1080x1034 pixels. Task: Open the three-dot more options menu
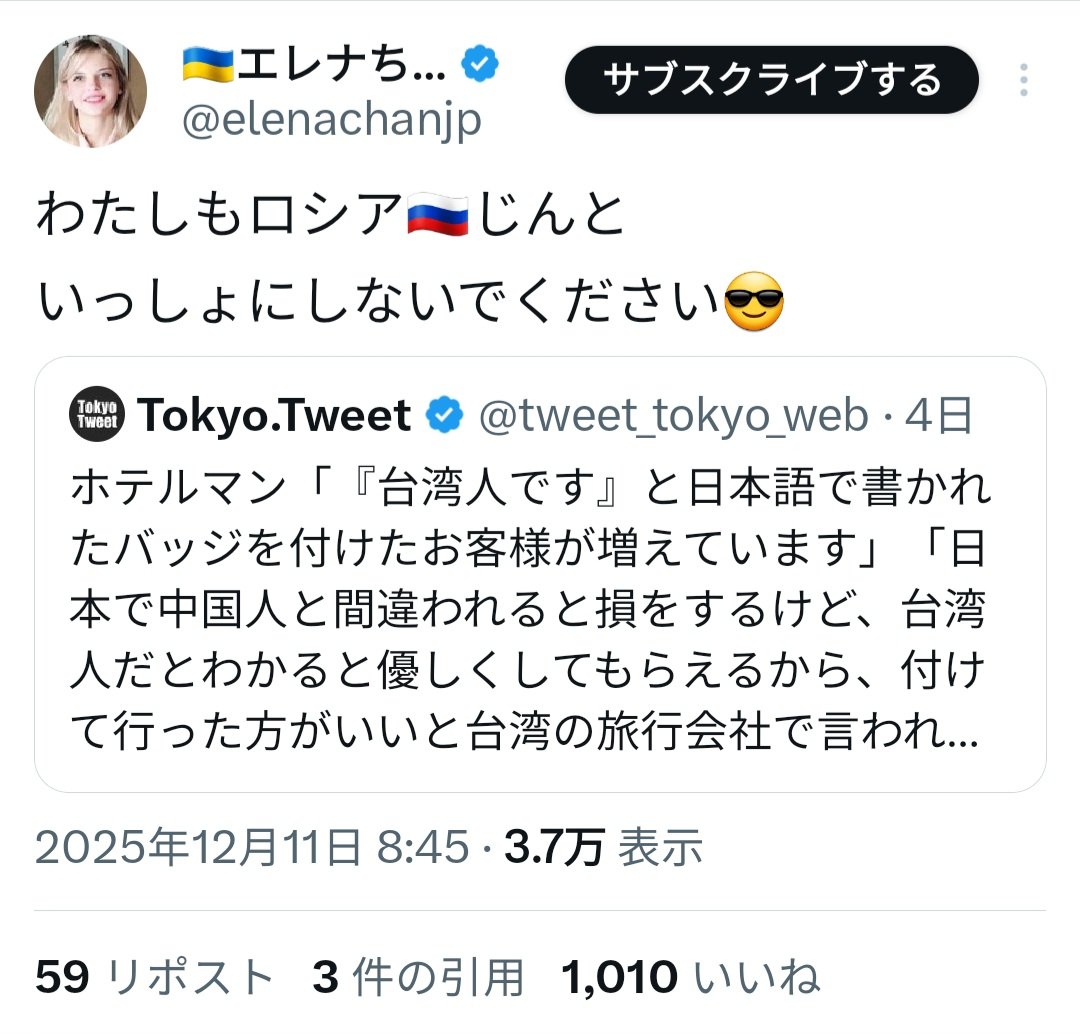pyautogui.click(x=1023, y=80)
